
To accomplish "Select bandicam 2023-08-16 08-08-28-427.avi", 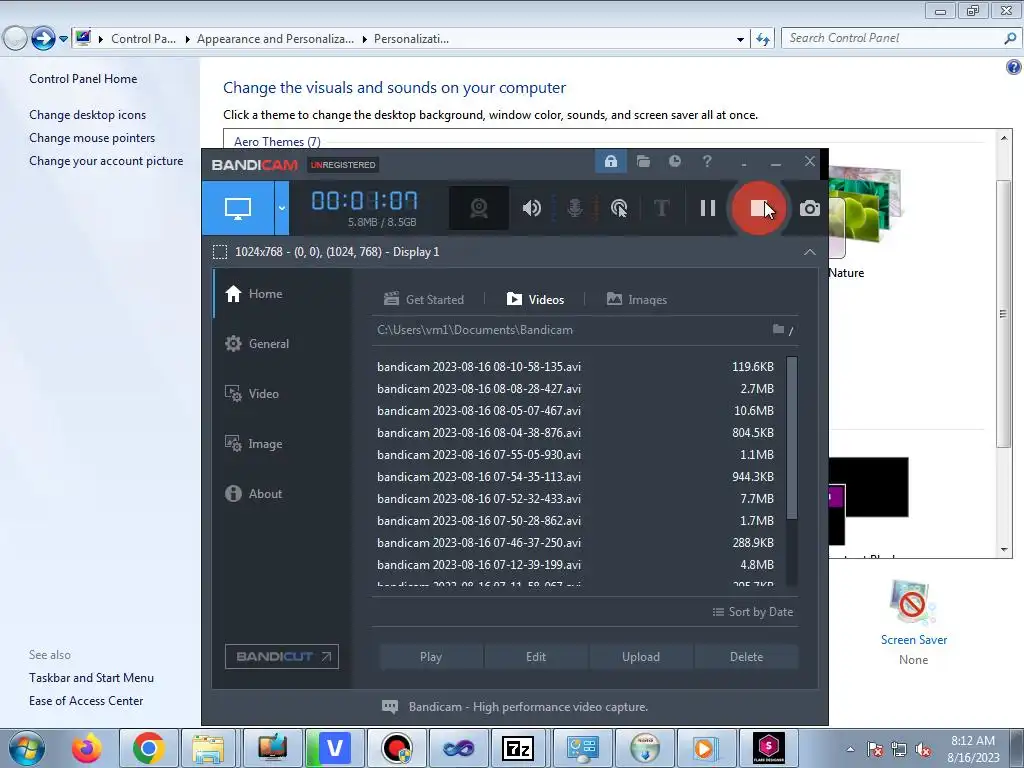I will (x=575, y=389).
